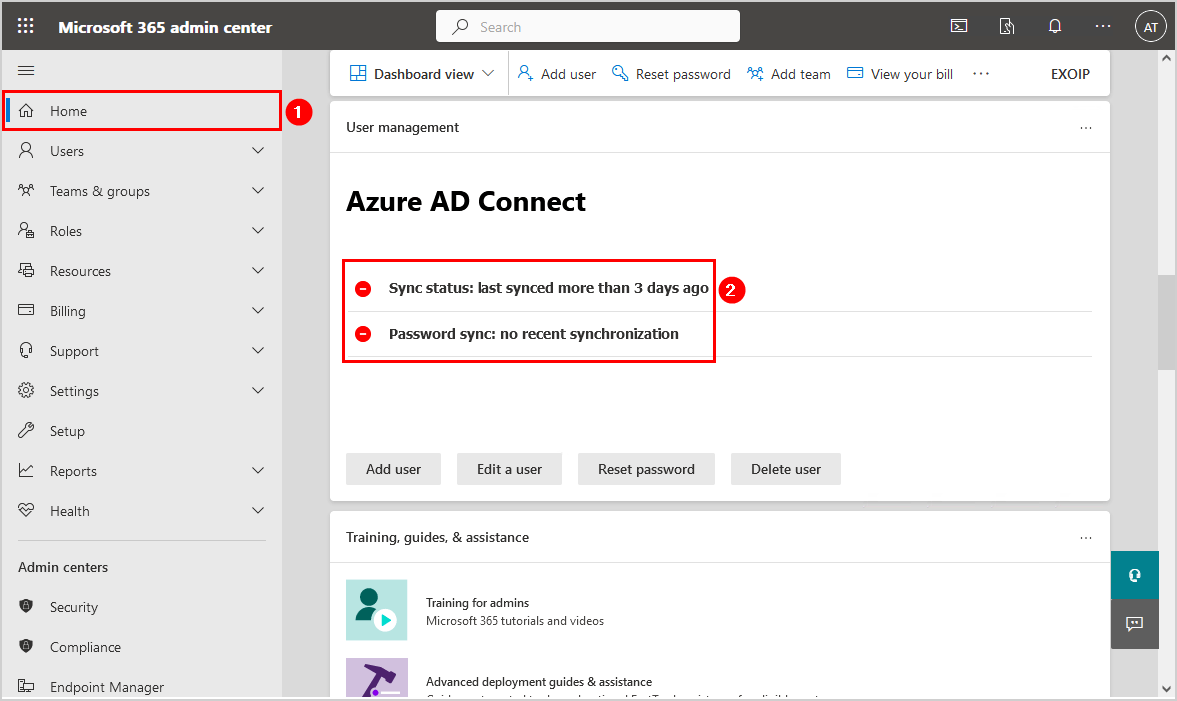Collapse navigation with the hamburger icon
The width and height of the screenshot is (1177, 701).
pyautogui.click(x=26, y=71)
